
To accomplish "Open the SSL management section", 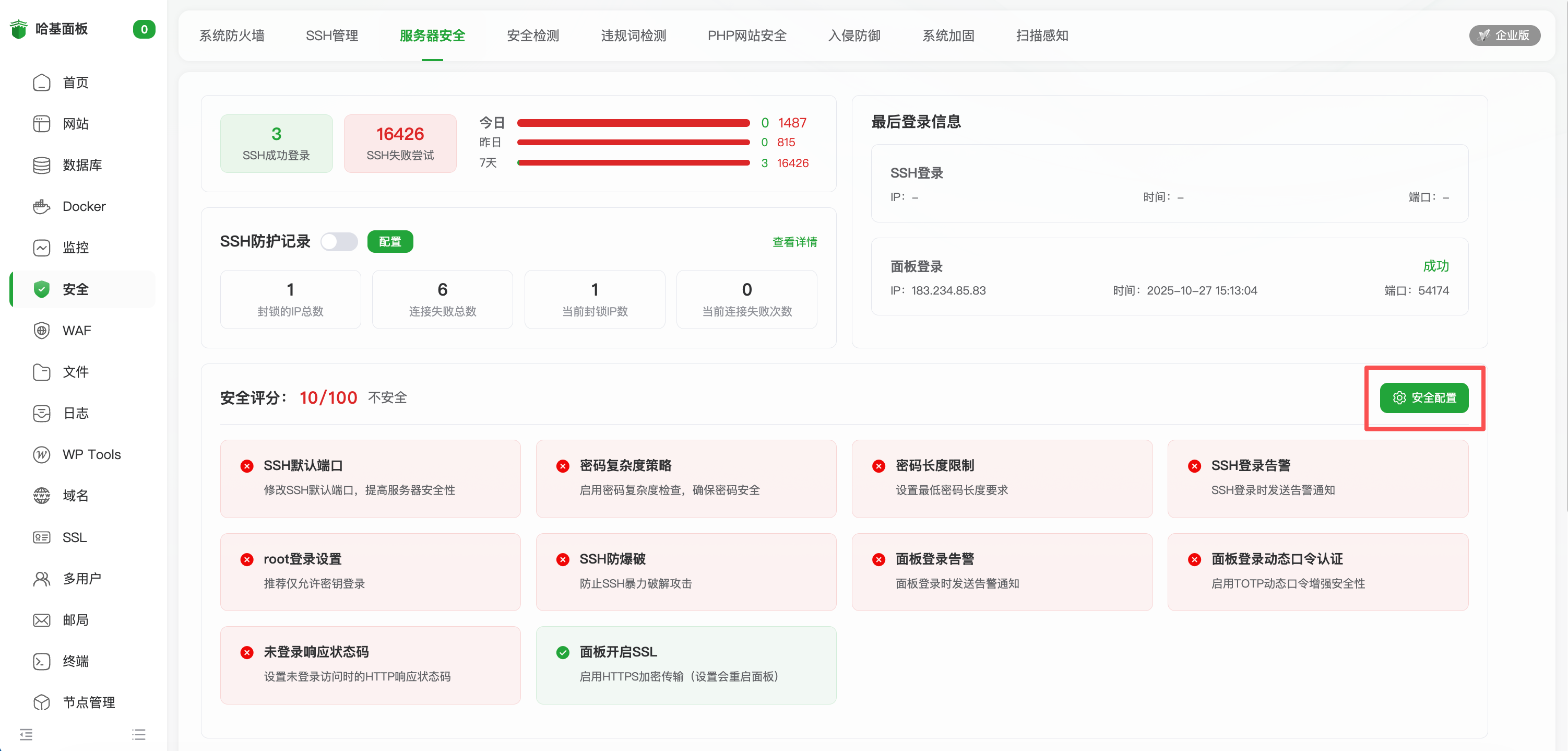I will pos(73,537).
